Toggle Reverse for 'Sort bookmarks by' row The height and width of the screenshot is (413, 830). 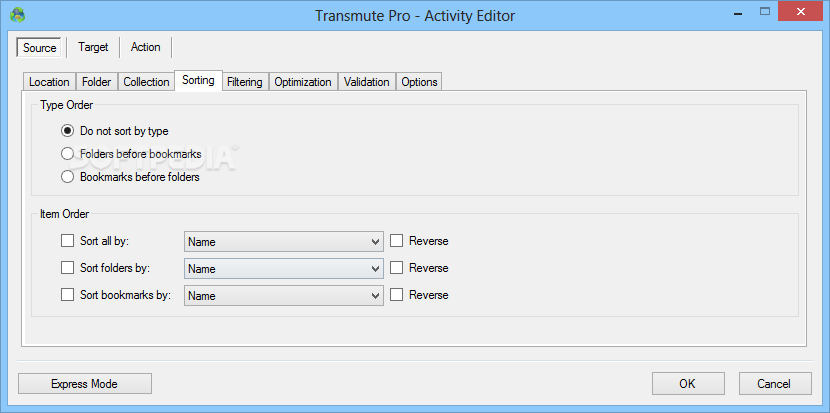pyautogui.click(x=396, y=295)
